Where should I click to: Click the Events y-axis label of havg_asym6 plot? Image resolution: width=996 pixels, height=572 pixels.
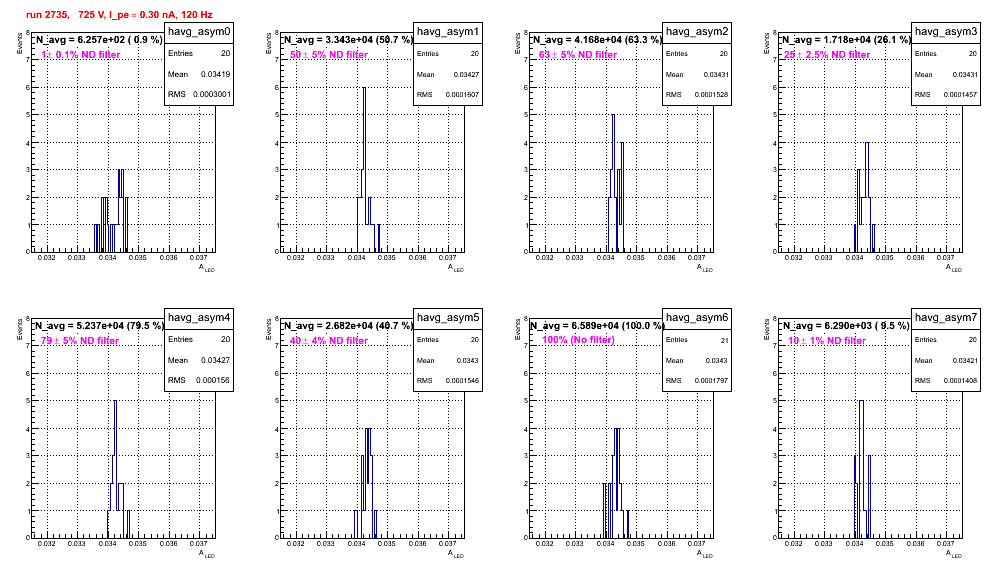[517, 328]
